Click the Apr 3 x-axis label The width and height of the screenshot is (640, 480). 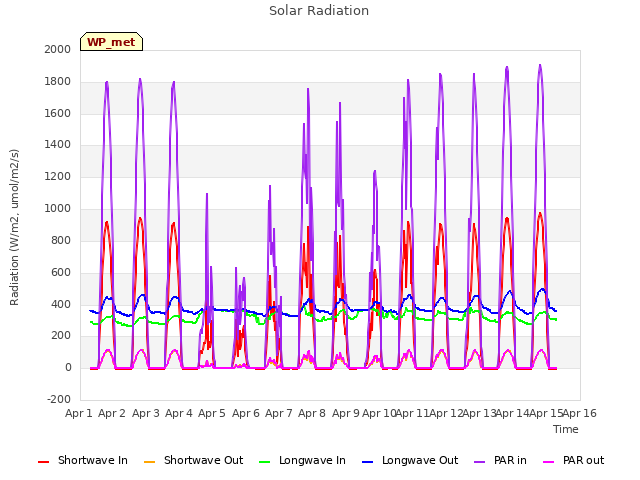pyautogui.click(x=145, y=413)
